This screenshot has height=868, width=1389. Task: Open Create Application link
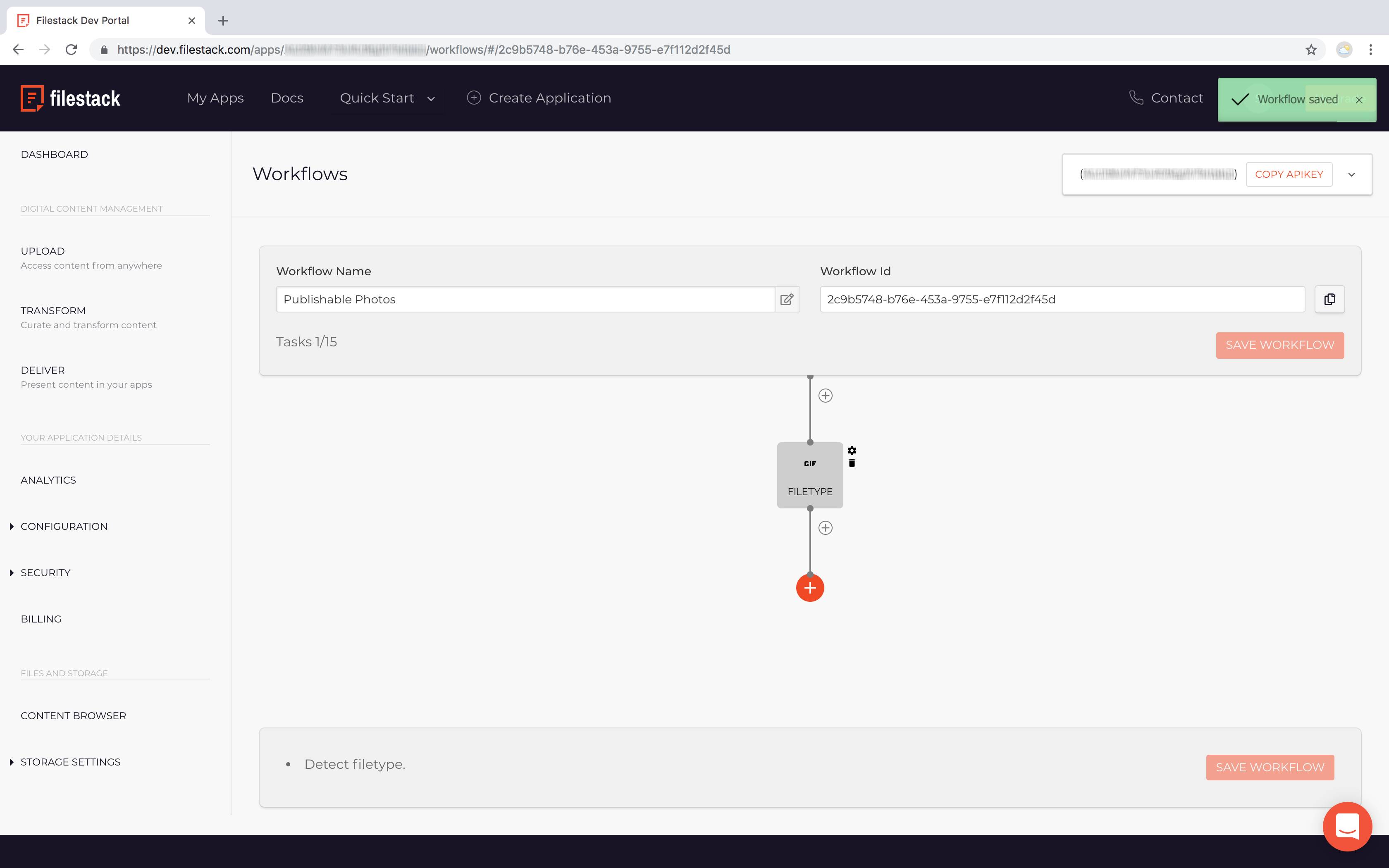click(x=549, y=98)
